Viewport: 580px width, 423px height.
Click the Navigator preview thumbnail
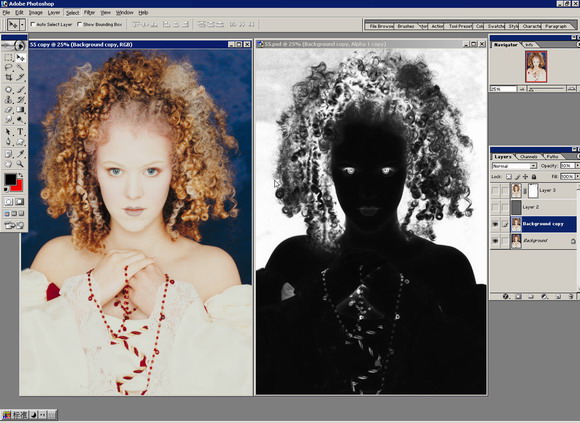(x=536, y=67)
